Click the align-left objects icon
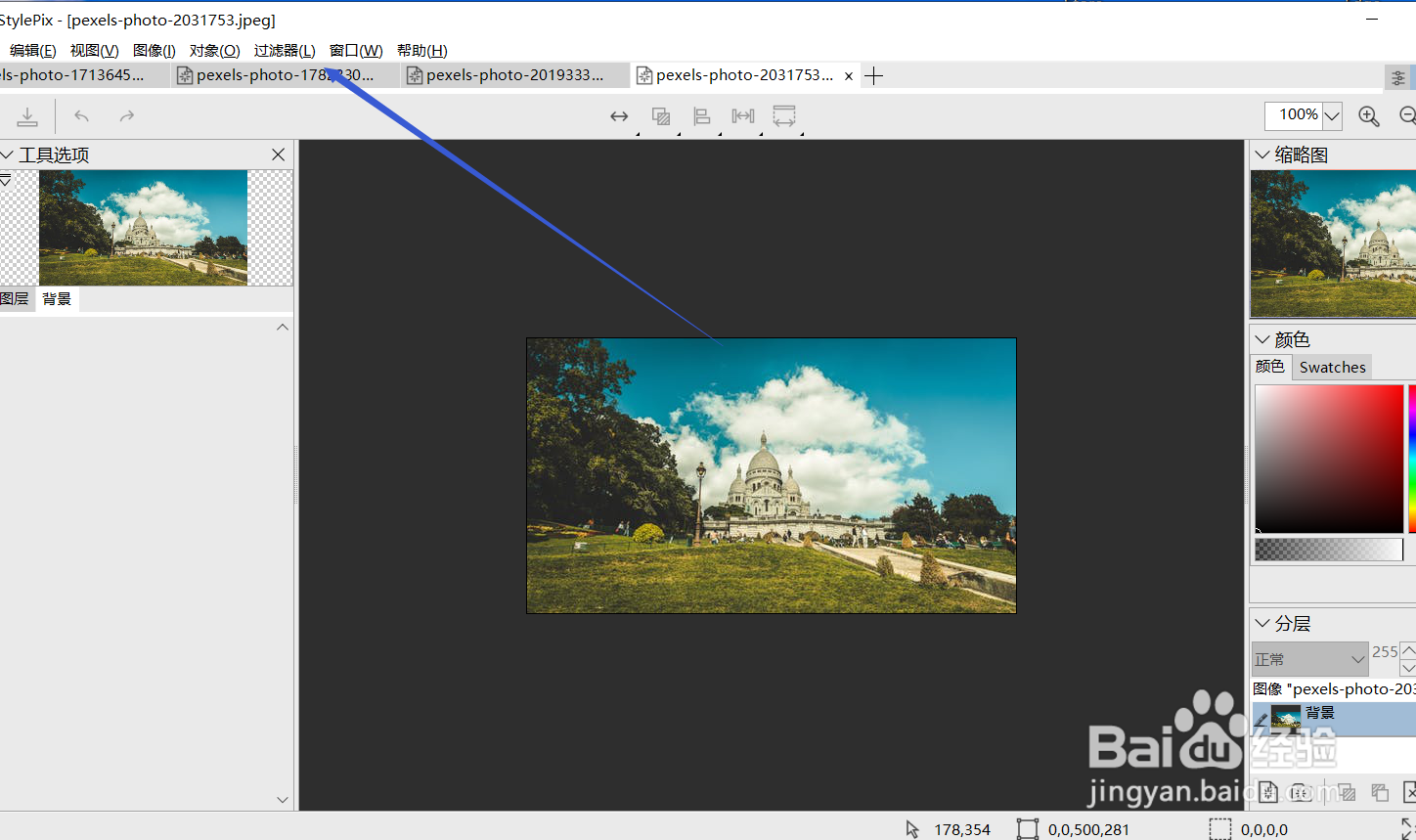 pyautogui.click(x=702, y=116)
